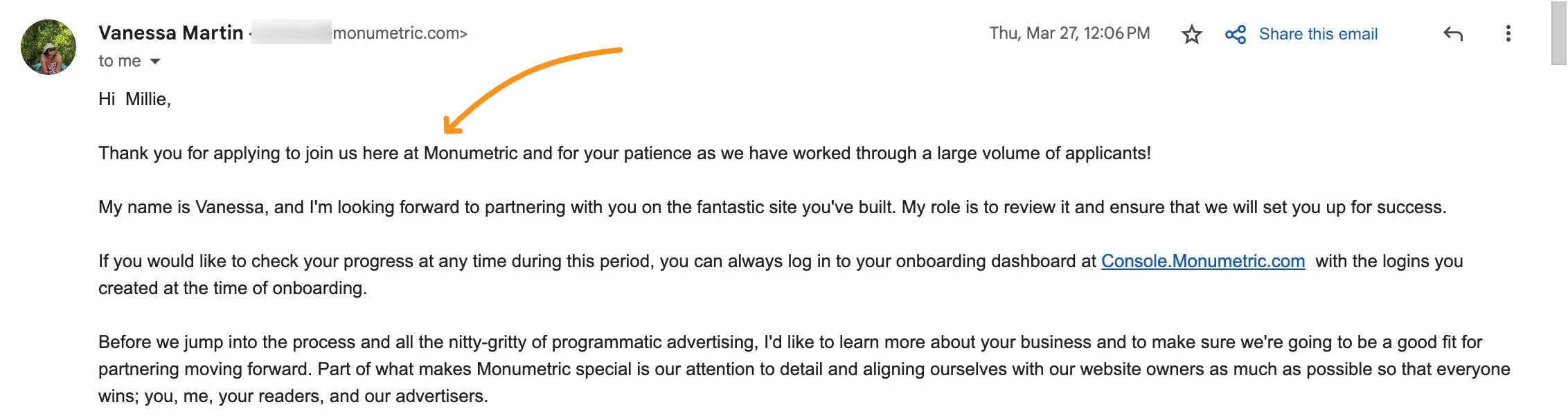Click the orange curved arrow annotation

(x=533, y=90)
